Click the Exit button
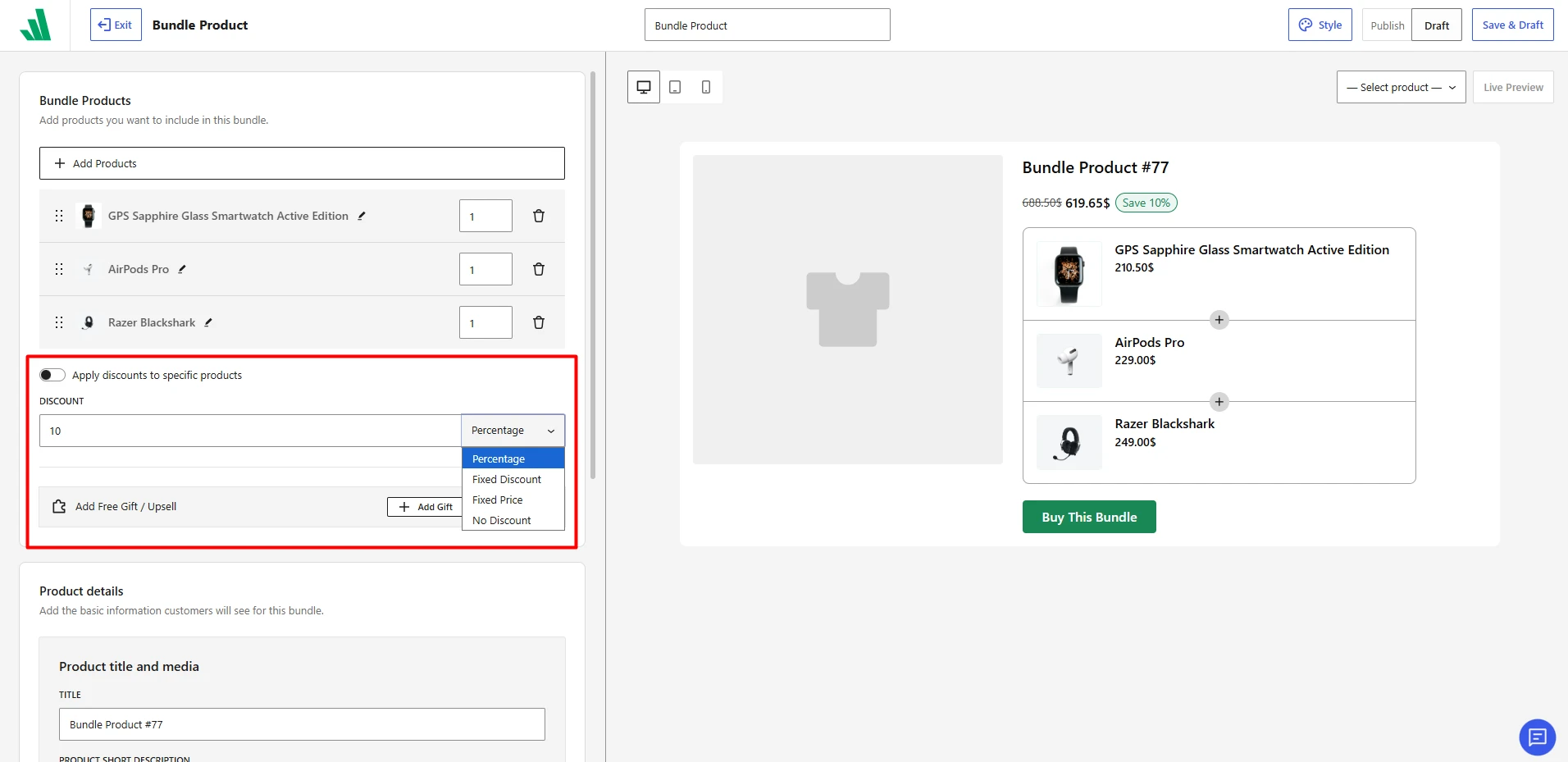The height and width of the screenshot is (762, 1568). click(116, 25)
